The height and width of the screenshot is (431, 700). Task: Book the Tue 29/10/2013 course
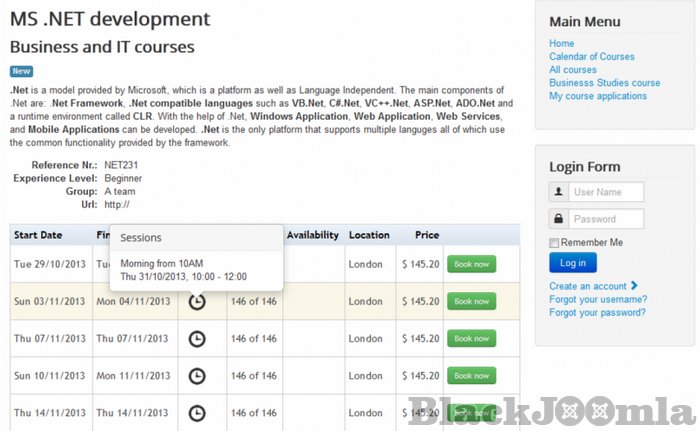(471, 264)
